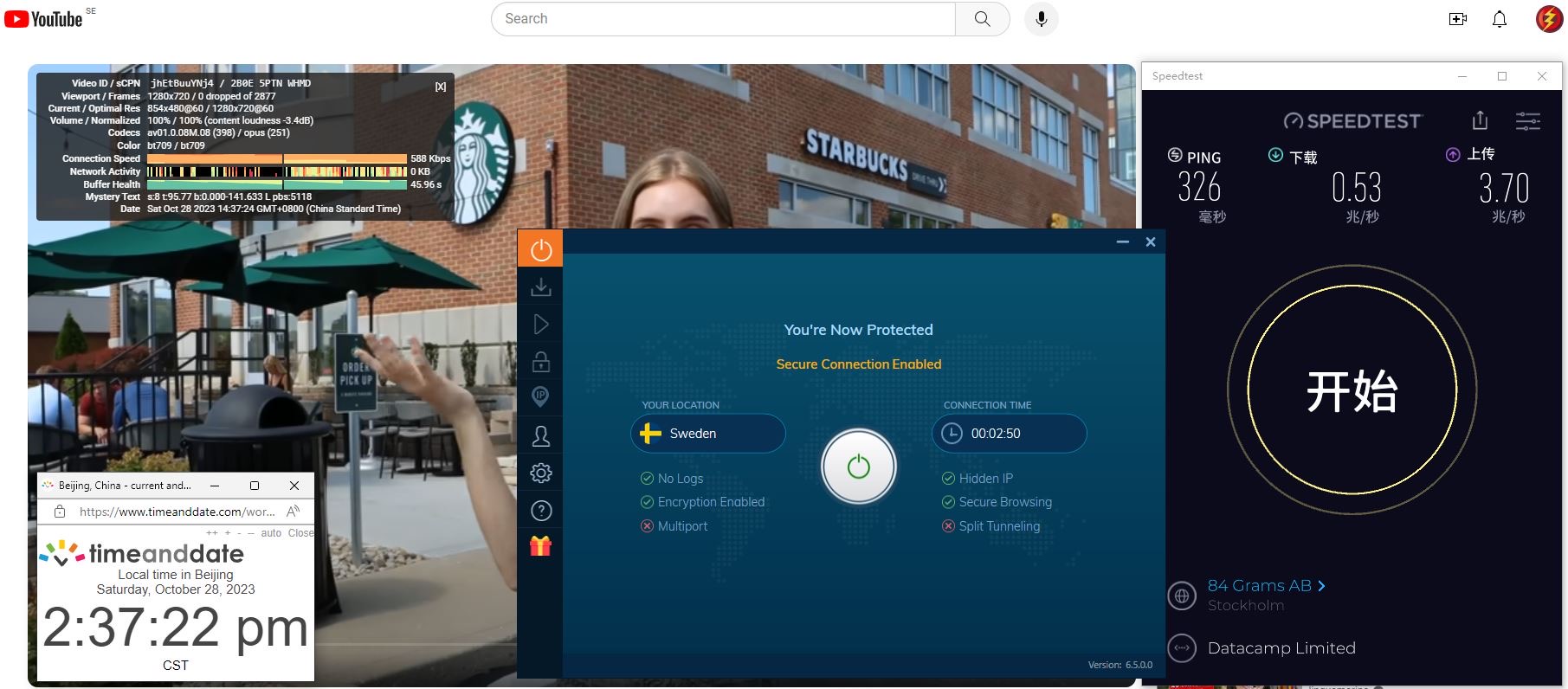1568x689 pixels.
Task: Open the VPN streaming play icon
Action: 540,325
